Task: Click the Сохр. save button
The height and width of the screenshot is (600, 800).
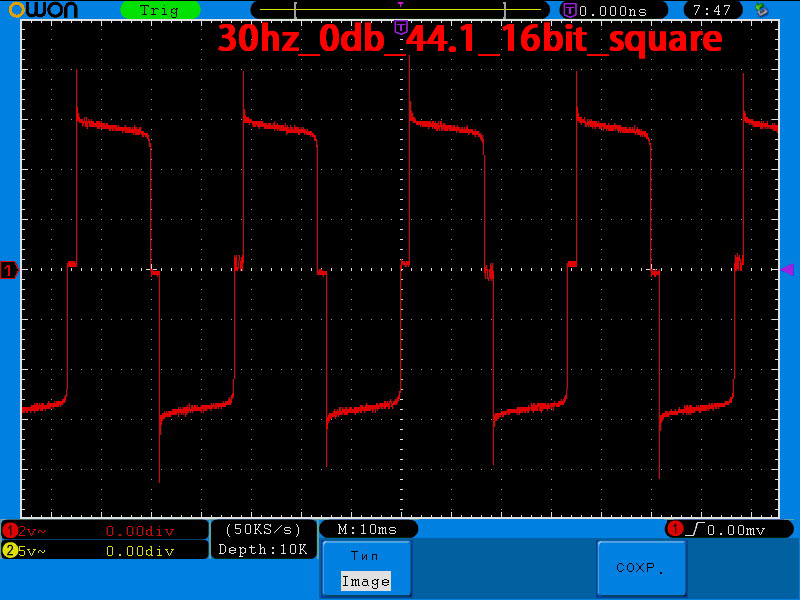Action: click(x=641, y=568)
